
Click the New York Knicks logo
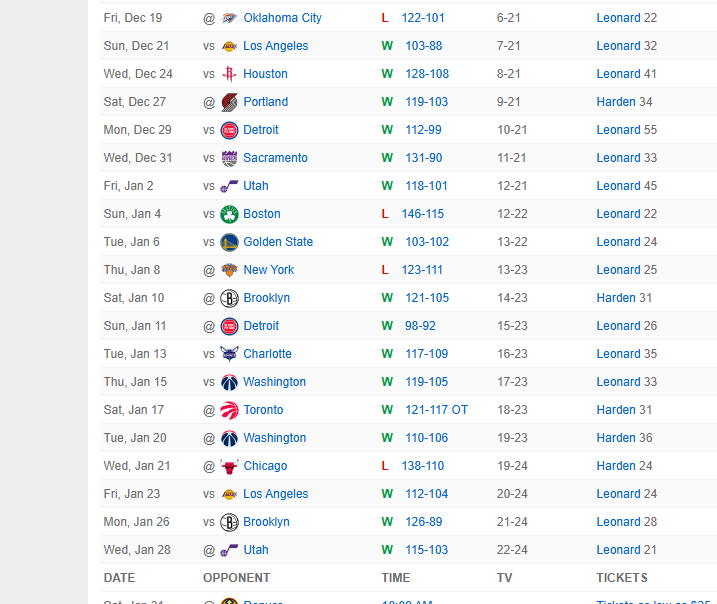(229, 270)
